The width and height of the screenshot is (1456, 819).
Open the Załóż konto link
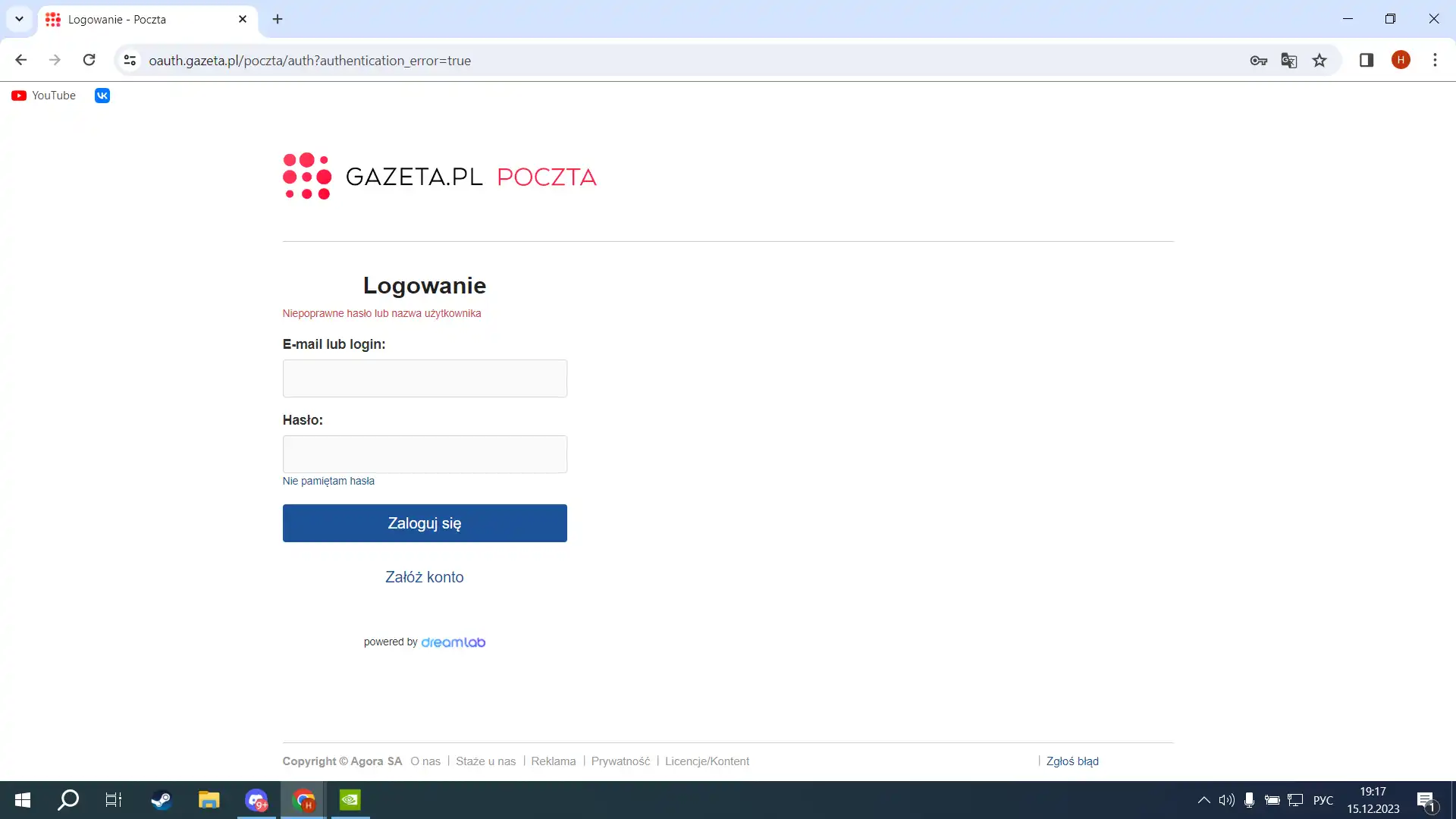(425, 577)
